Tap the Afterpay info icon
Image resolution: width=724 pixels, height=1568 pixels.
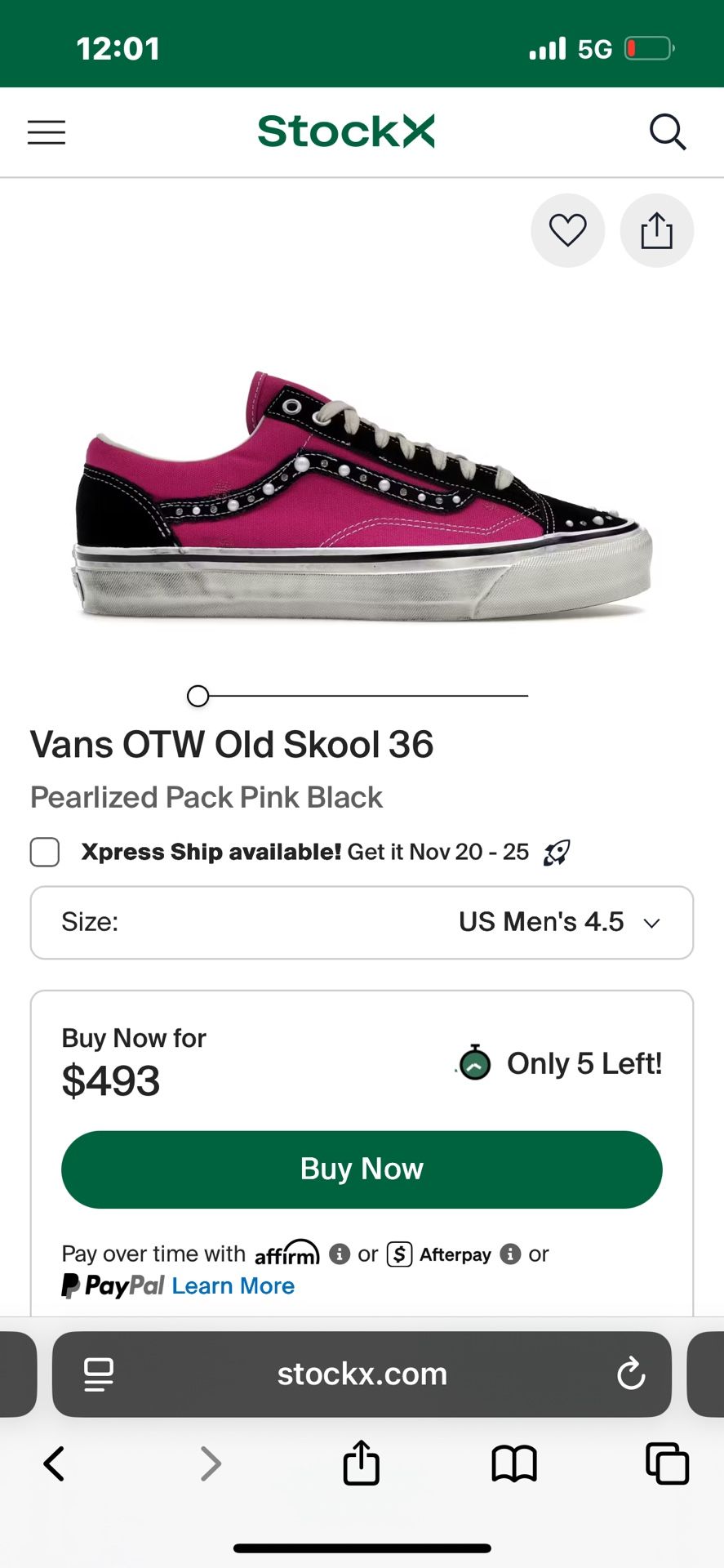pos(511,1254)
